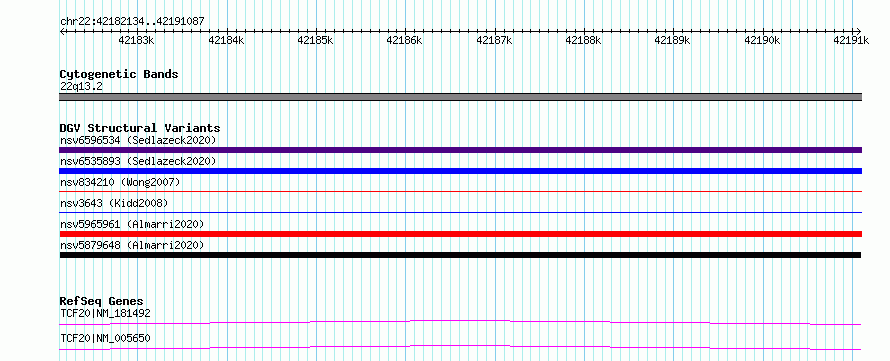
Task: Open the TCF20|NM_005650 transcript label
Action: pos(105,339)
